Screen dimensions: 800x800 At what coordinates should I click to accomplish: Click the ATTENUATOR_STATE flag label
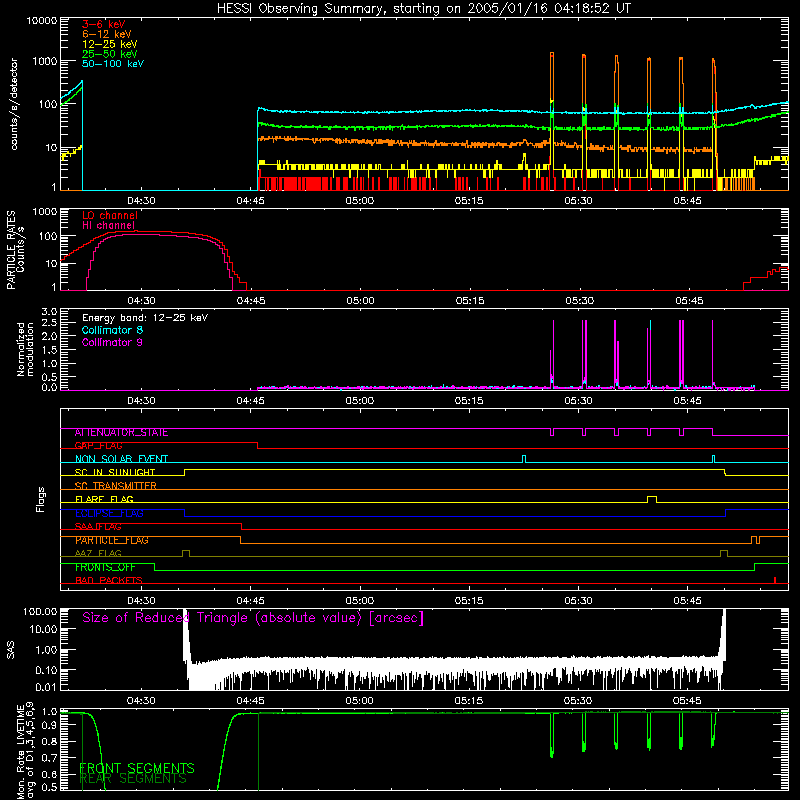coord(121,433)
